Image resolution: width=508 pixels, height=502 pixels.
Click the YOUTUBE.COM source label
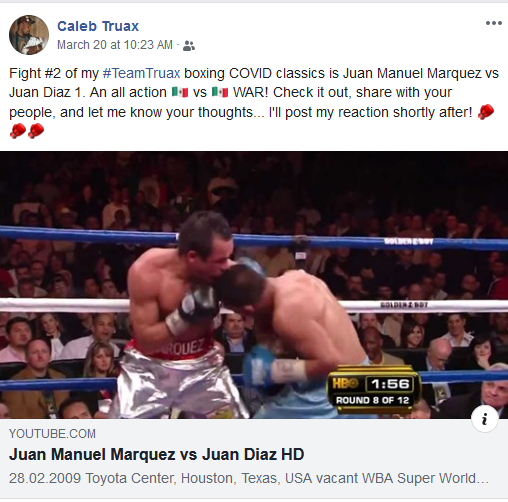52,434
